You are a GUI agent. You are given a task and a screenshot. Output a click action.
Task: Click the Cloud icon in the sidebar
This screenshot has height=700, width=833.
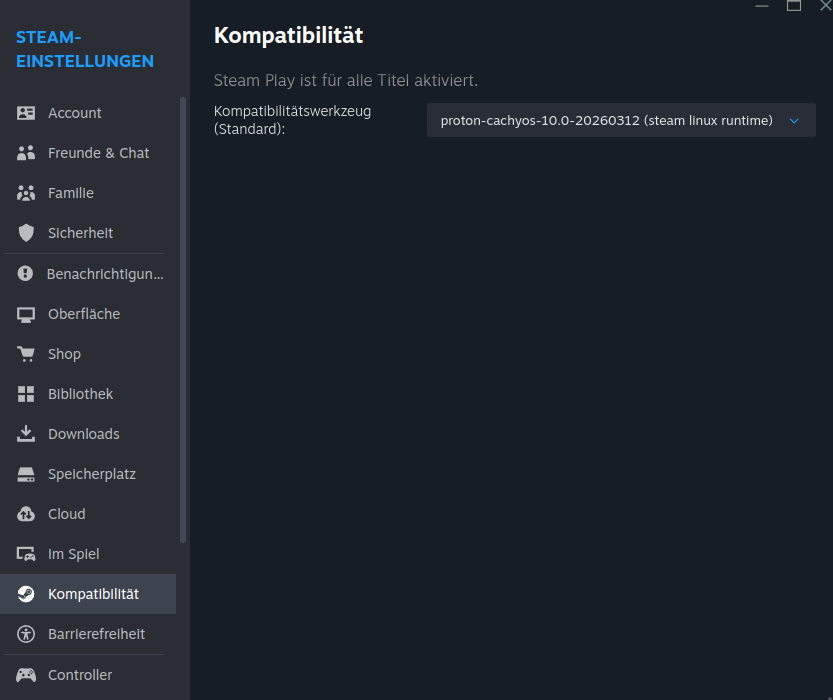(x=26, y=513)
